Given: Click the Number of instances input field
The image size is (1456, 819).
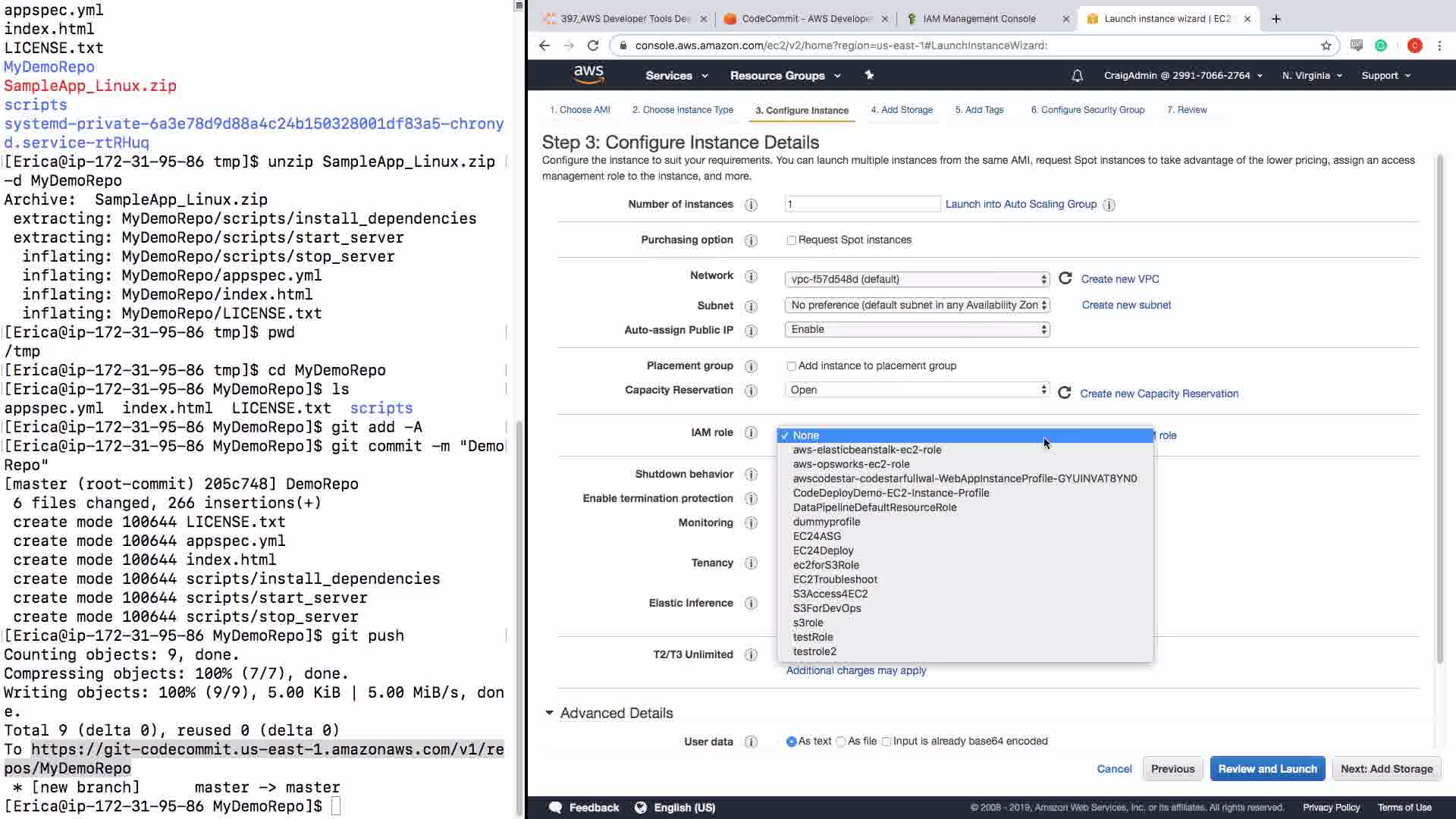Looking at the screenshot, I should pos(861,204).
